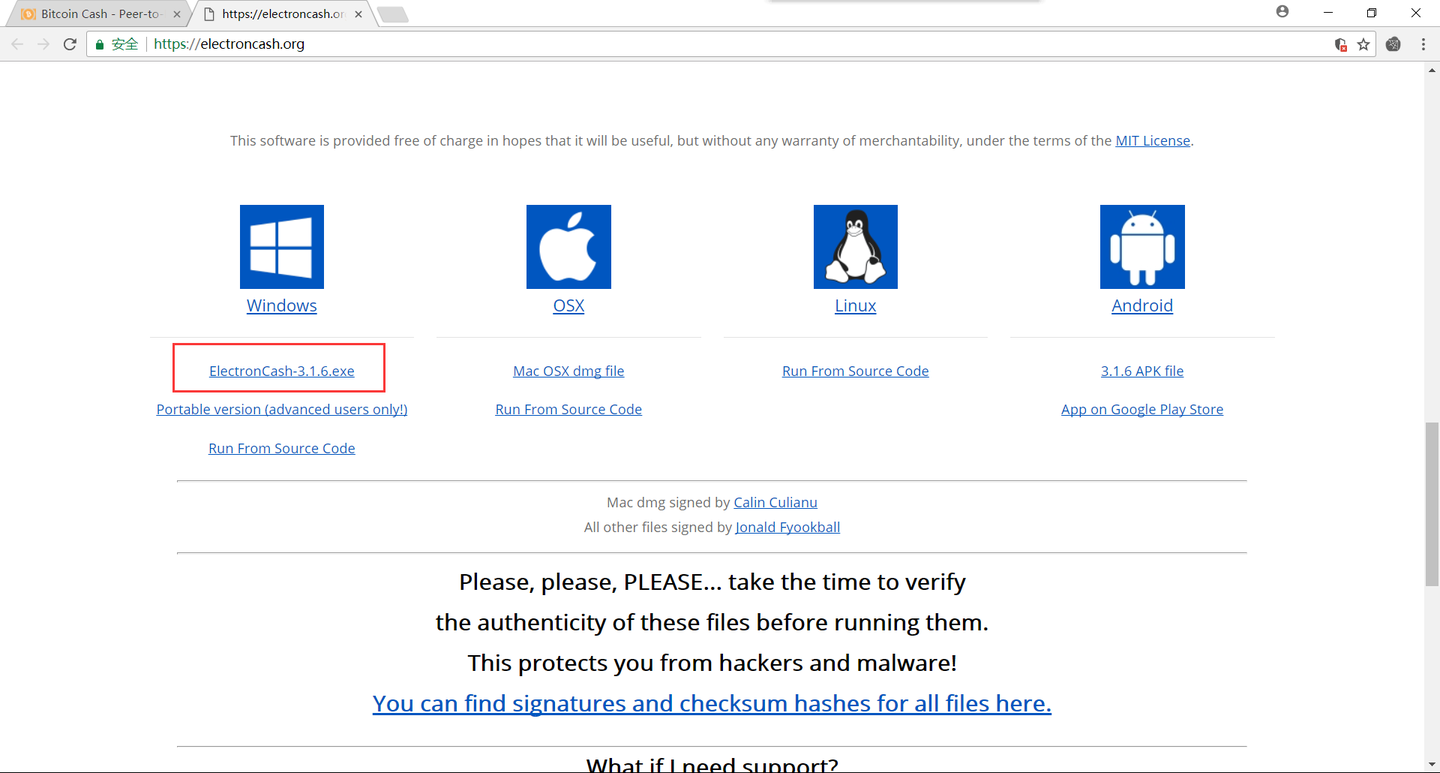Open the Android heading link
Image resolution: width=1440 pixels, height=773 pixels.
(x=1142, y=306)
